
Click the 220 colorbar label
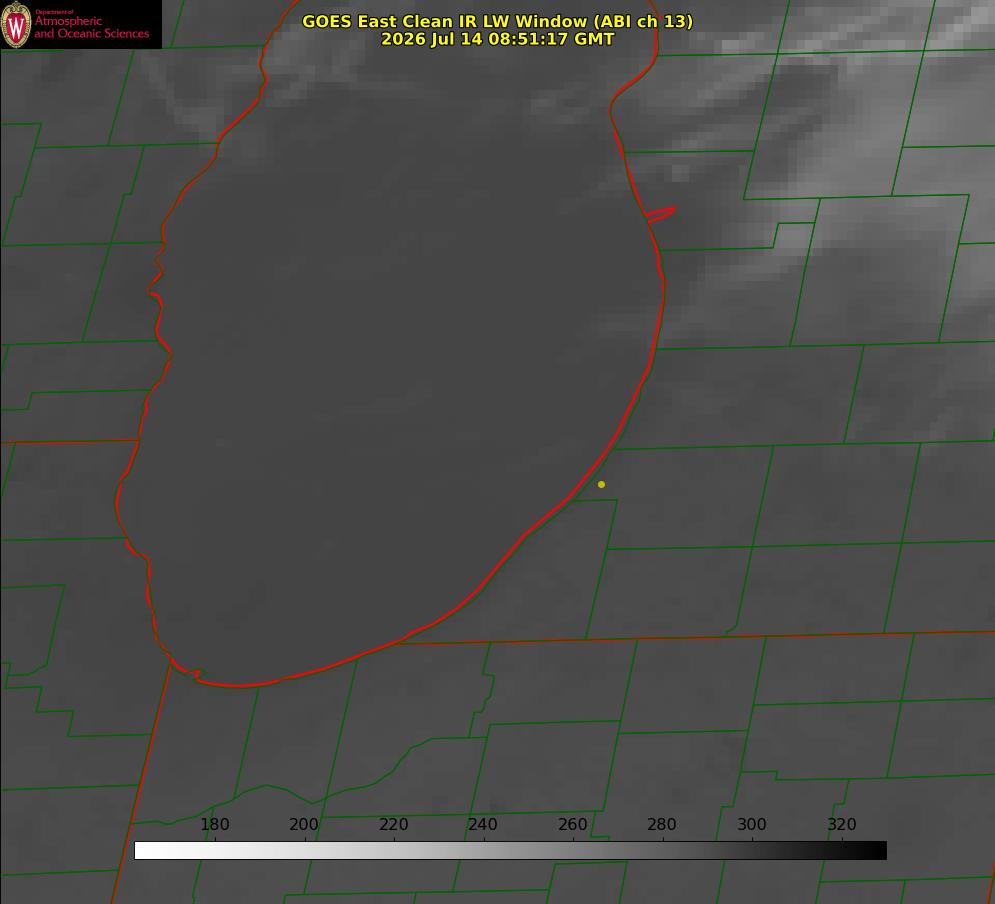(x=393, y=824)
